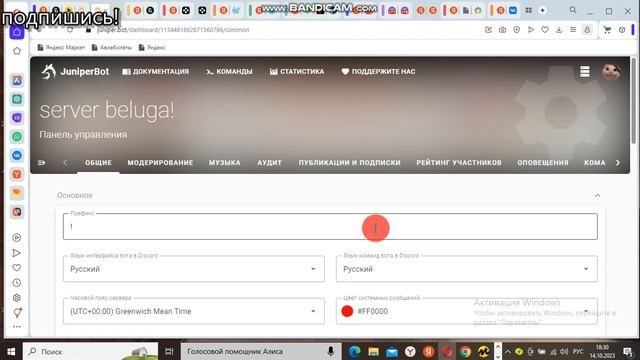Open the sidebar settings gear icon
This screenshot has height=360, width=640.
(17, 298)
